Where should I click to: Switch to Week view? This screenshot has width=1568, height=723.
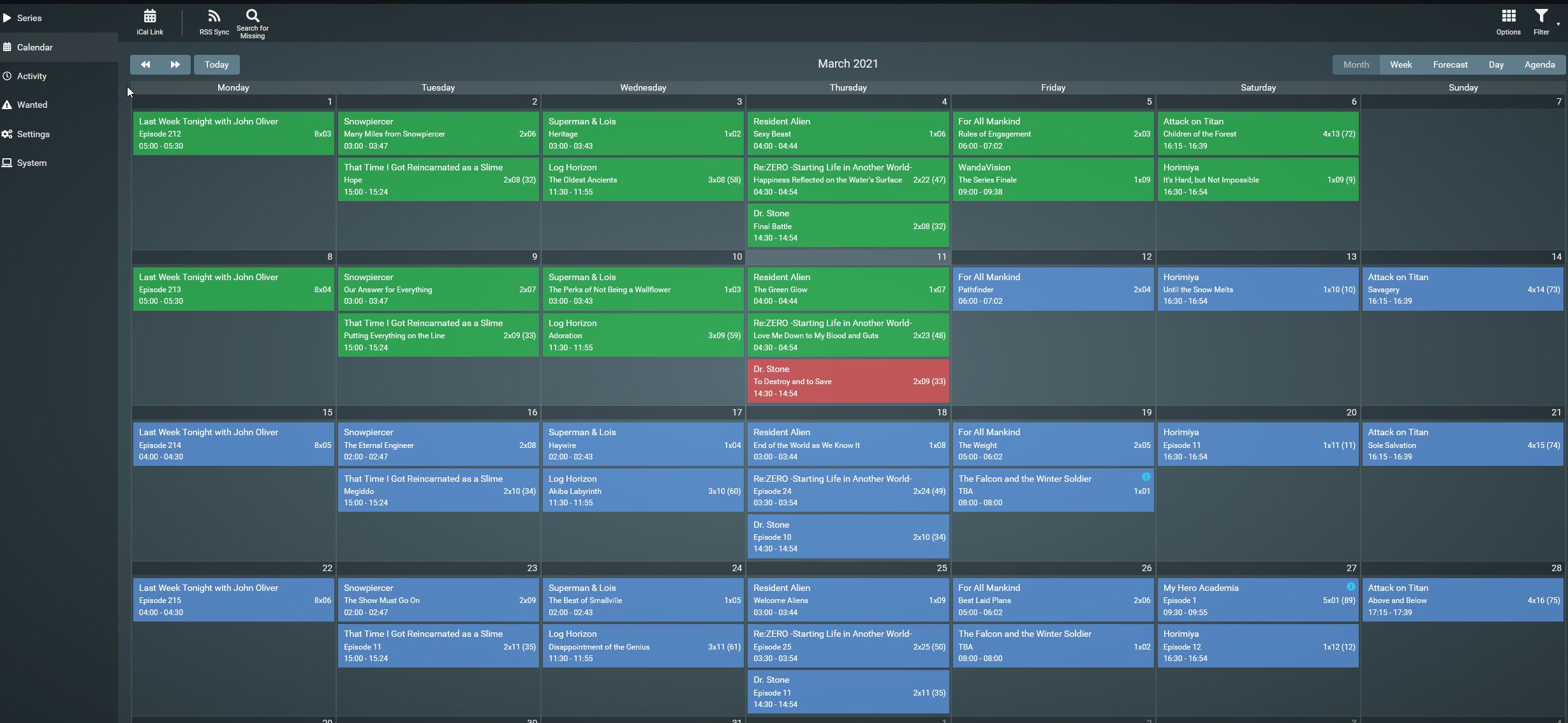(1401, 64)
